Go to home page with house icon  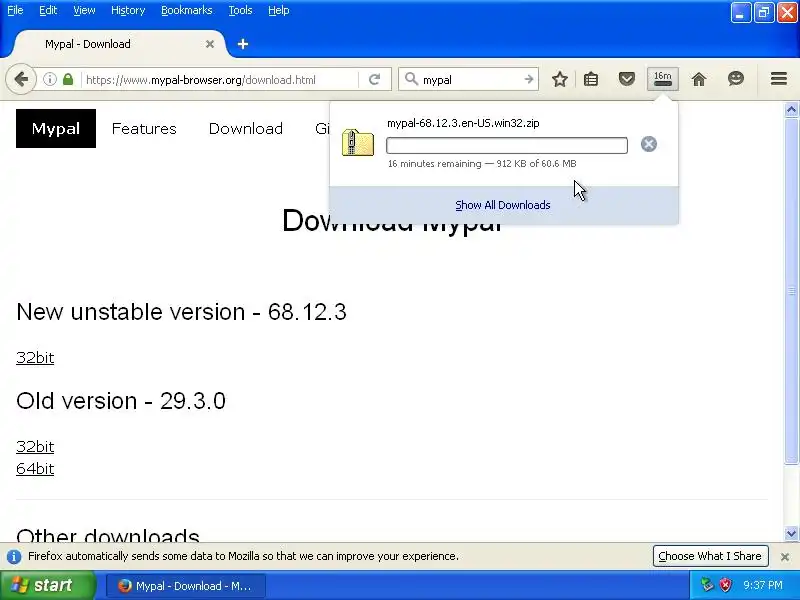coord(699,79)
